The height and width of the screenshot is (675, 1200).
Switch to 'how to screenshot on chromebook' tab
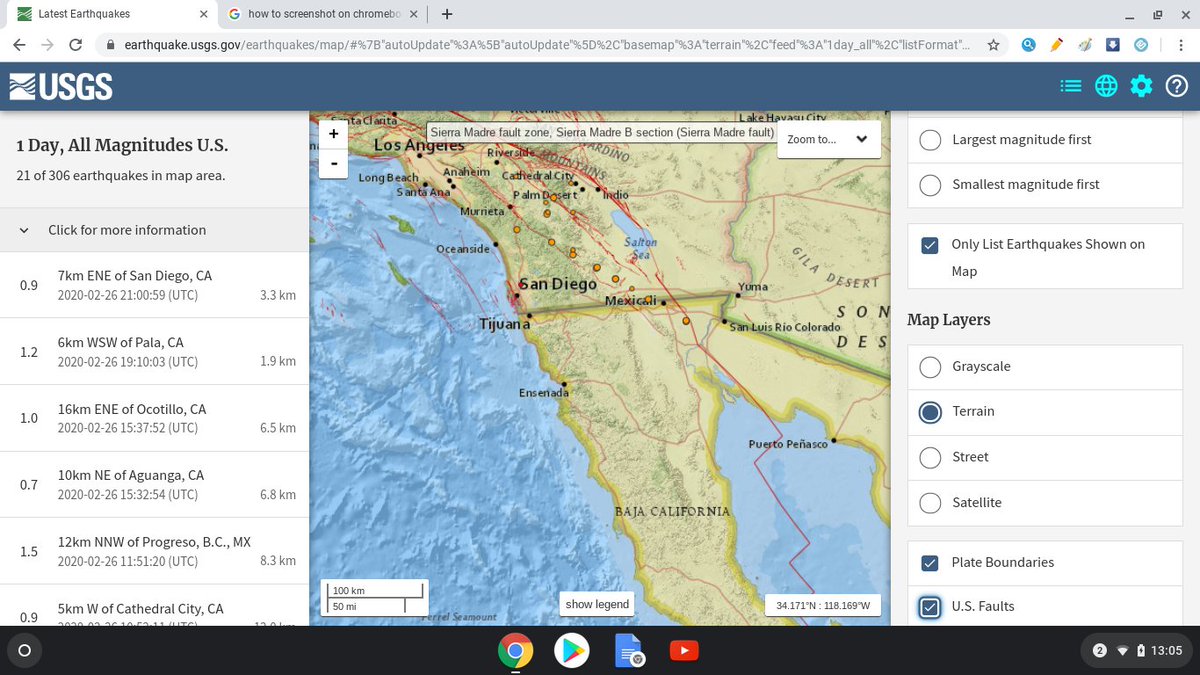(x=324, y=14)
